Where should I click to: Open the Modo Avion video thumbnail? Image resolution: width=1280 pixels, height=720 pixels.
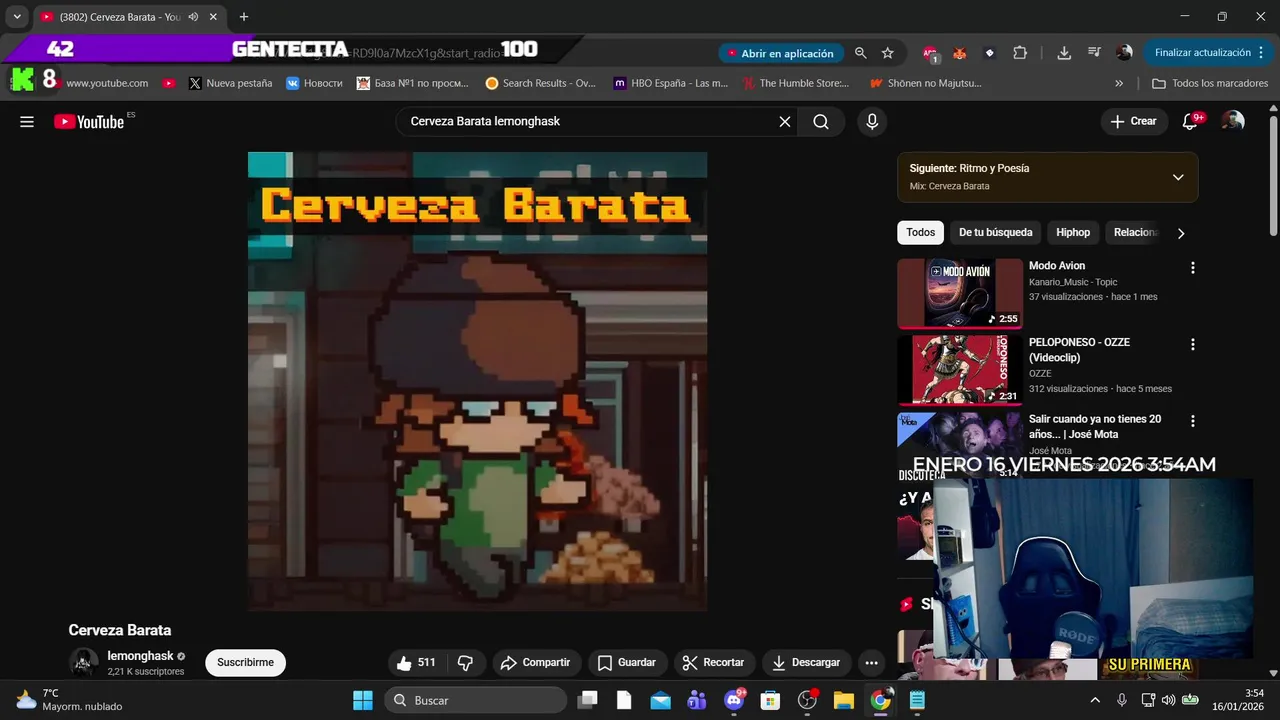[x=959, y=293]
